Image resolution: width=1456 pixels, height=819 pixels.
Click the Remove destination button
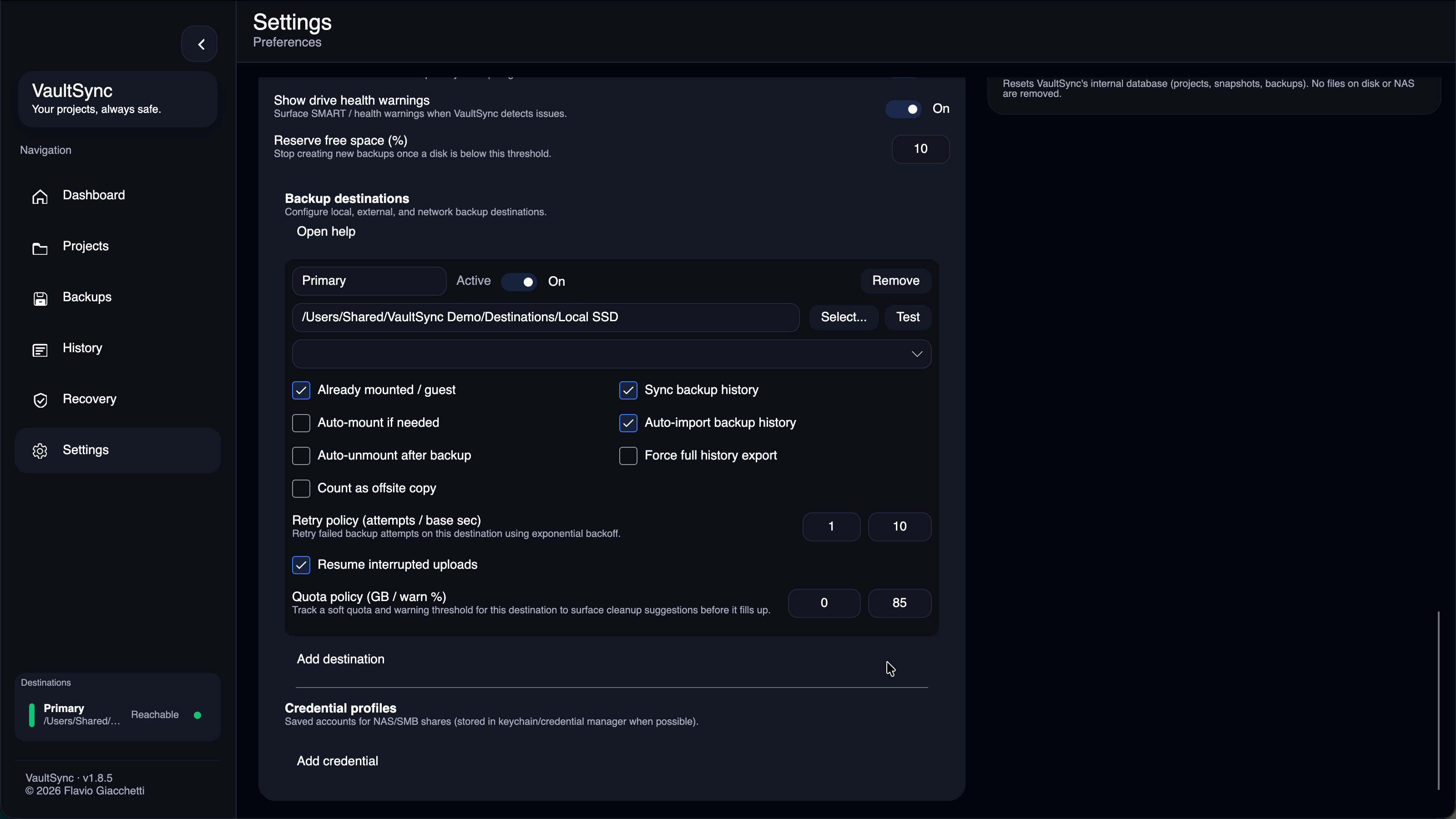pyautogui.click(x=895, y=281)
